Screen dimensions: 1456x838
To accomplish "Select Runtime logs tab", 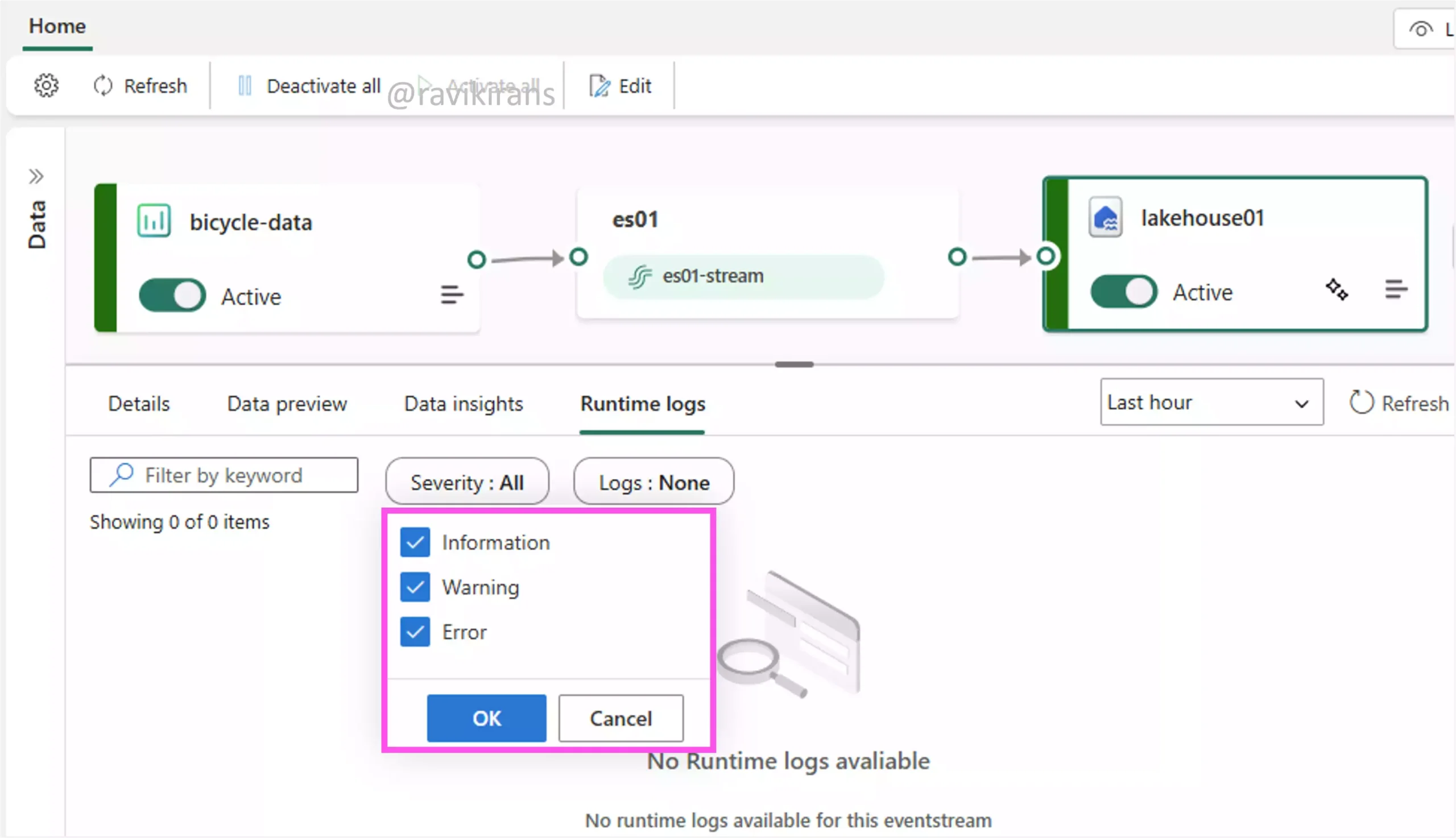I will tap(643, 404).
